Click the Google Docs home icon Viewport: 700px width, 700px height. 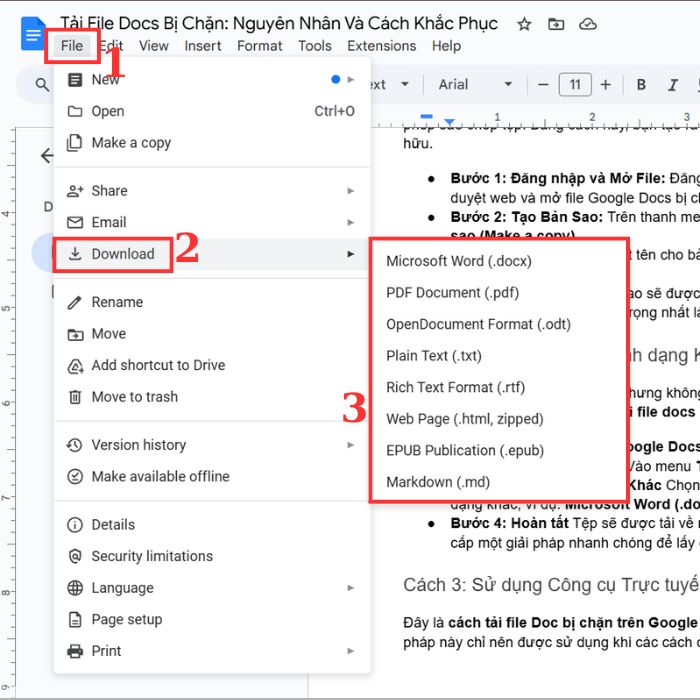tap(33, 33)
